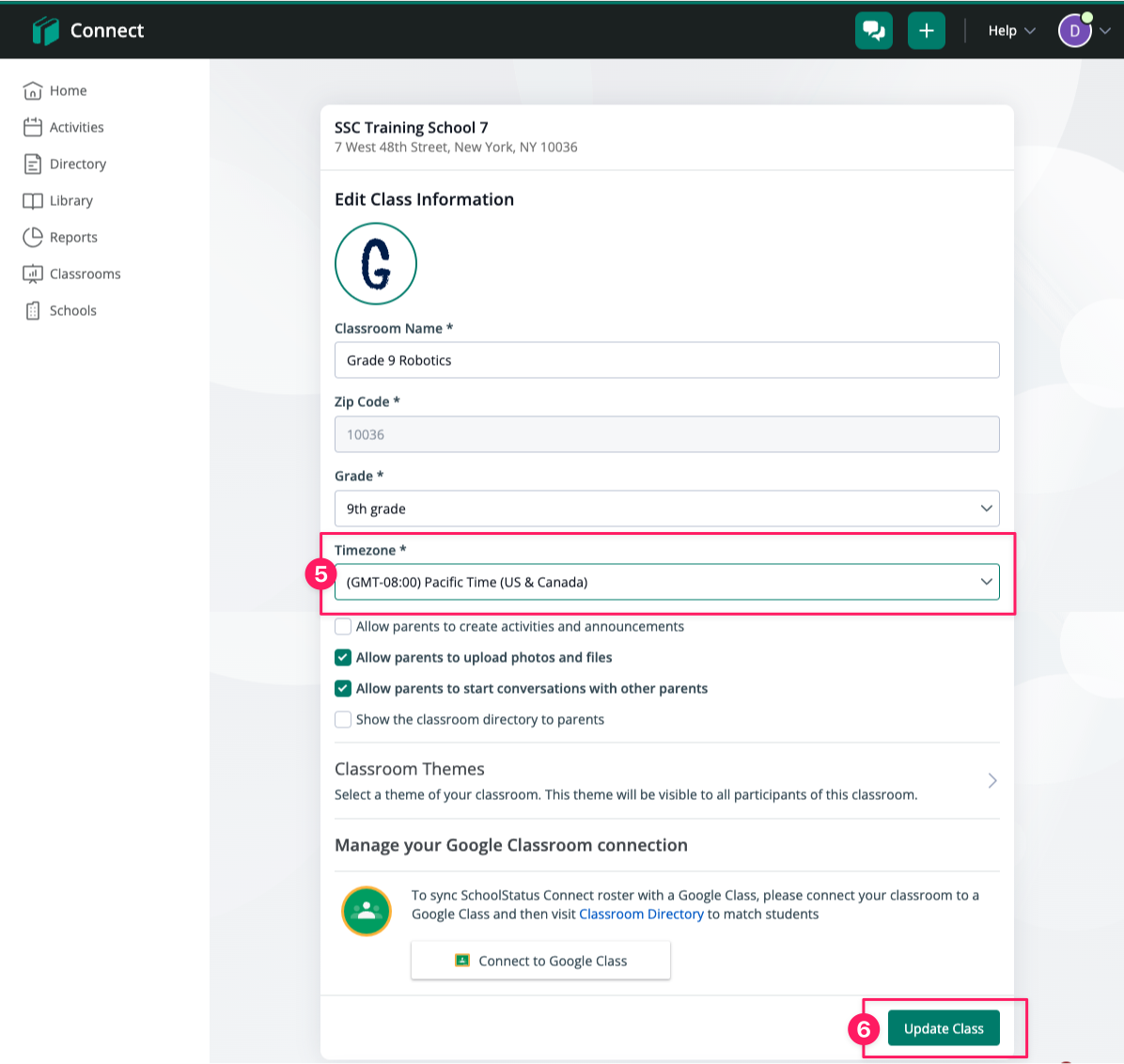Click the Directory document icon
Image resolution: width=1124 pixels, height=1064 pixels.
(x=32, y=164)
